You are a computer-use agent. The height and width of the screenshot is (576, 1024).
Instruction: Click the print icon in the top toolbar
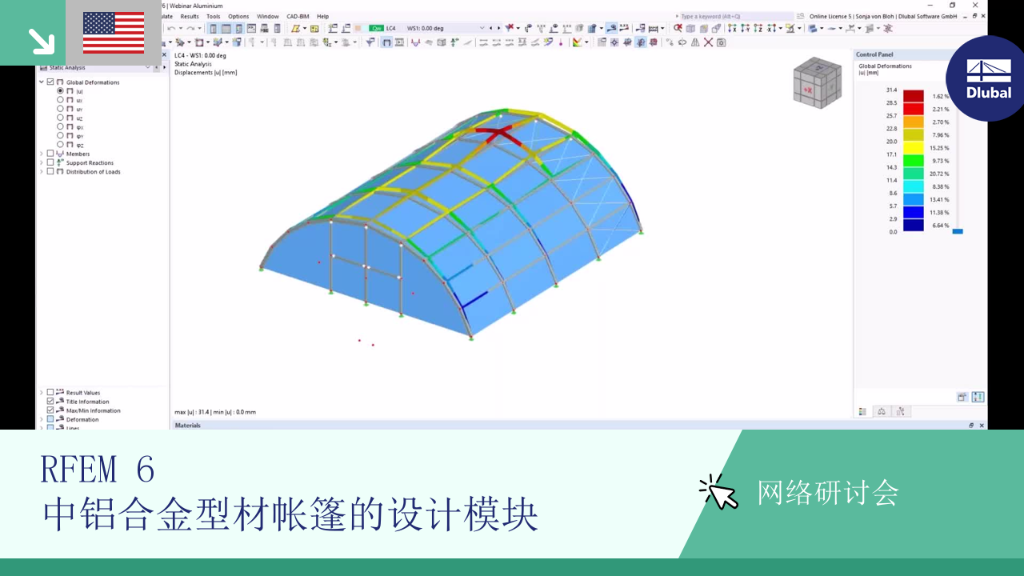click(x=264, y=29)
